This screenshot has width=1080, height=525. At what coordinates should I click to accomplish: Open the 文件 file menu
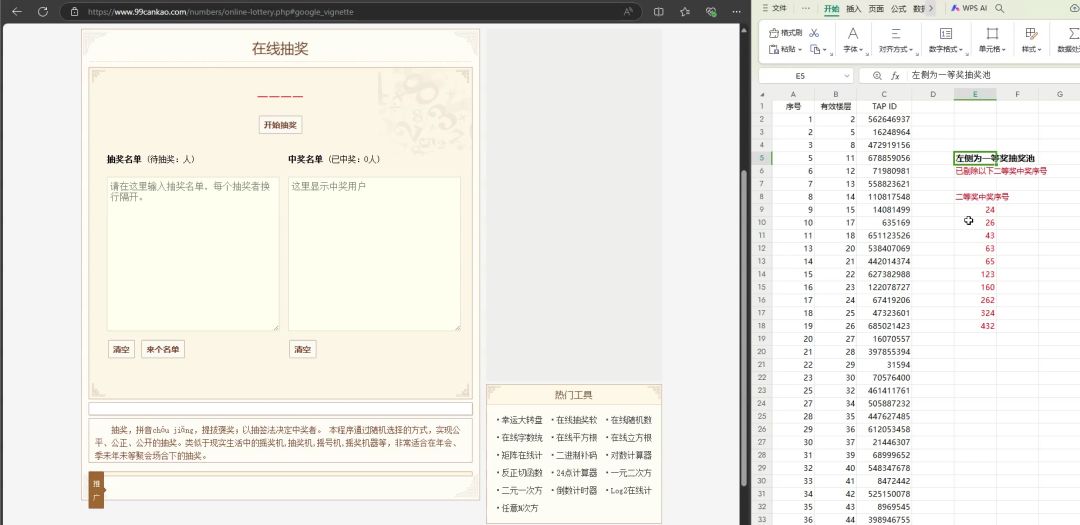coord(778,8)
